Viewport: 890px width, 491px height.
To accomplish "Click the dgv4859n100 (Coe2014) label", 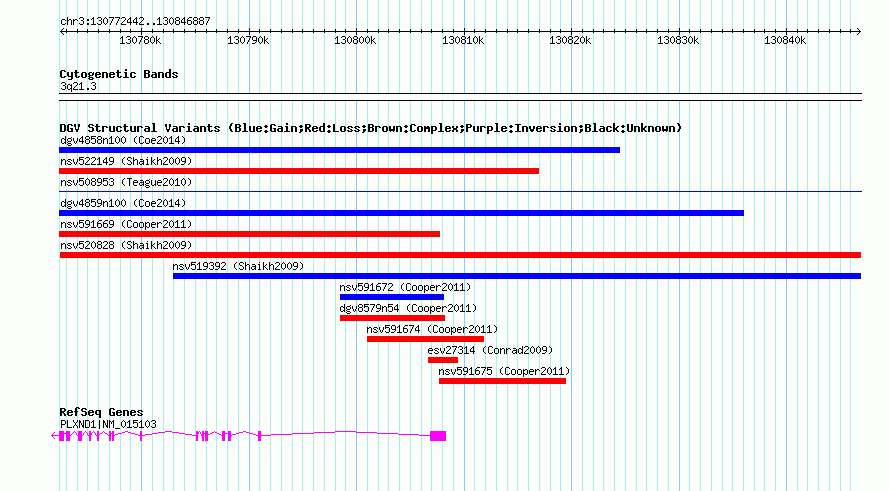I will click(123, 203).
